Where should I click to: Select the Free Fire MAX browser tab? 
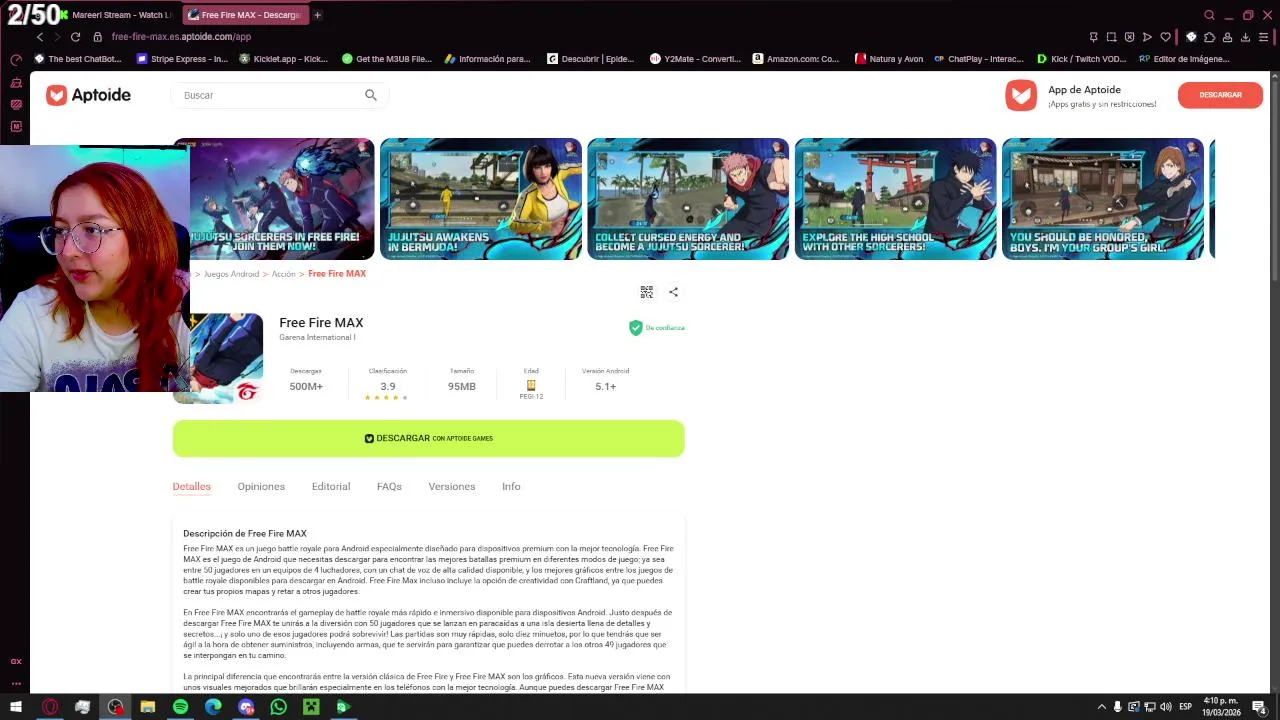245,15
